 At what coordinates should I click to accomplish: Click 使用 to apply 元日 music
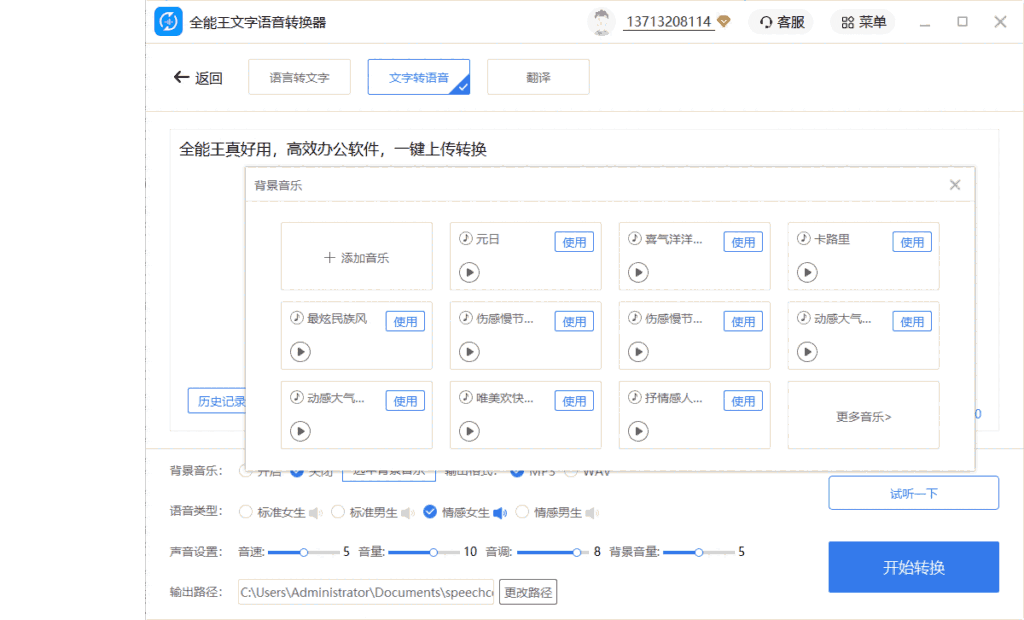573,241
